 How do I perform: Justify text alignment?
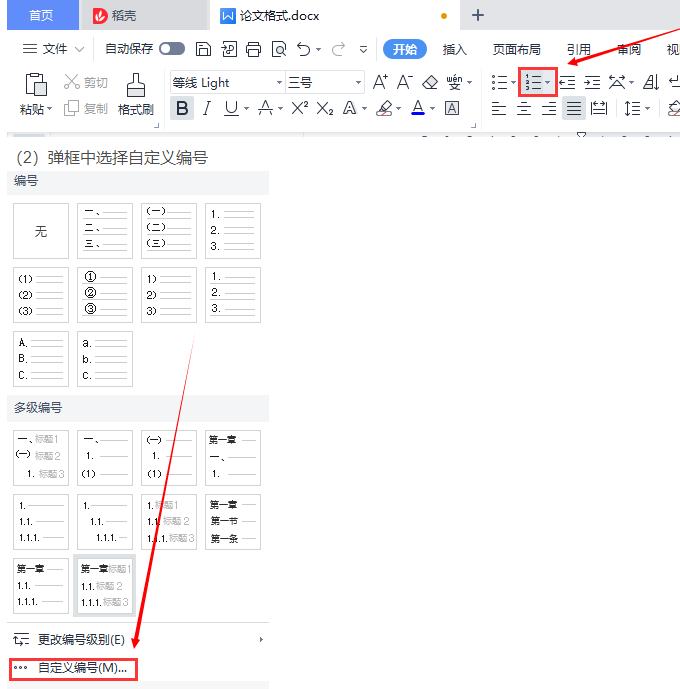point(574,108)
